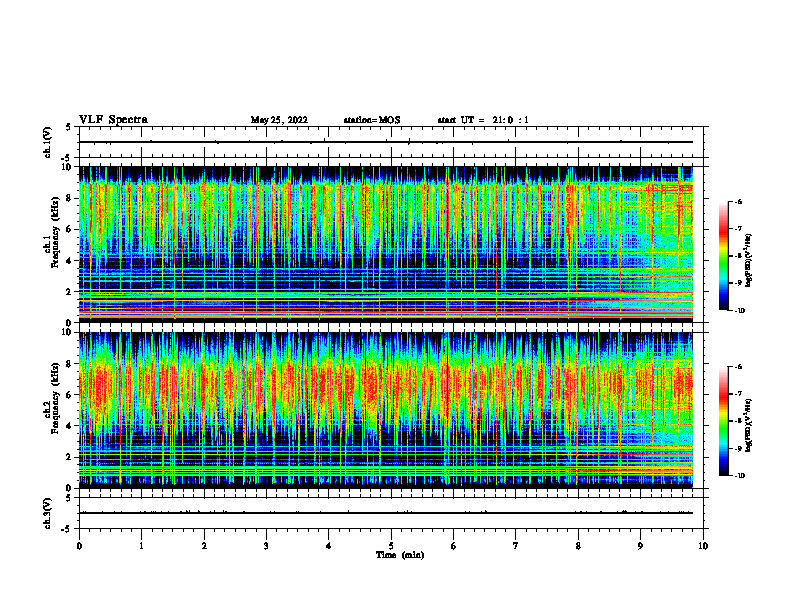Click time axis tick label "8"
Viewport: 792px width, 612px height.
(x=578, y=546)
